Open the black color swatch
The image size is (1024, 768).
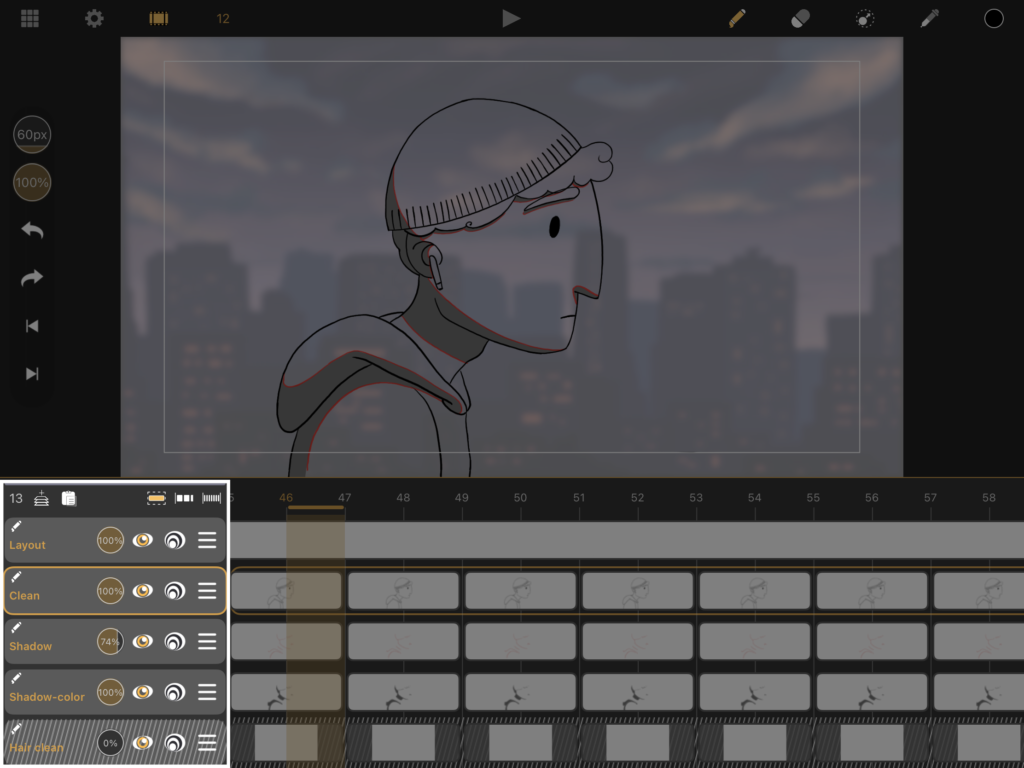(x=993, y=18)
